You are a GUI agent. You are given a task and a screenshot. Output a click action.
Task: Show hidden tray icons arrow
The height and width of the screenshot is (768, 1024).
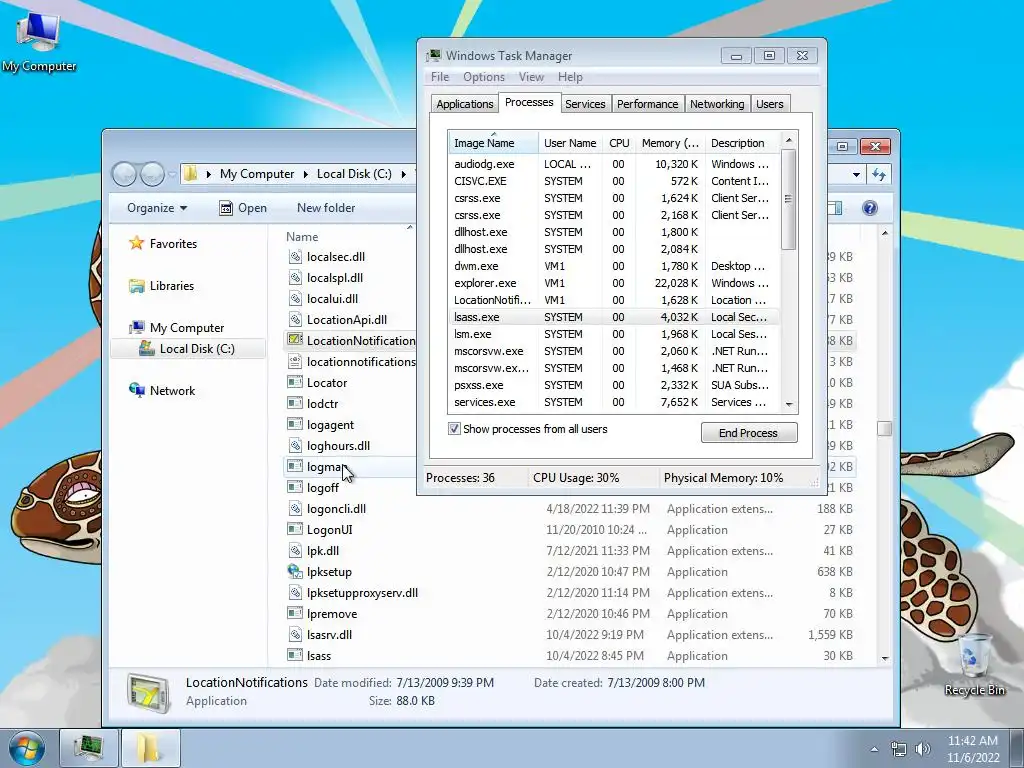[874, 750]
